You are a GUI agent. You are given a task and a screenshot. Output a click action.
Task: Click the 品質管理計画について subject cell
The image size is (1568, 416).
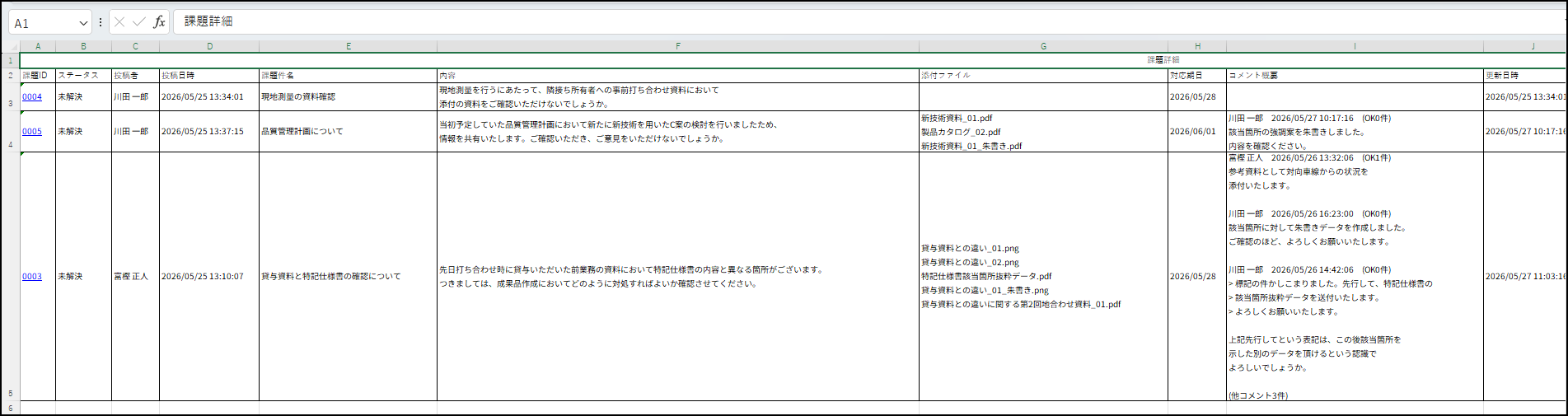pyautogui.click(x=349, y=132)
